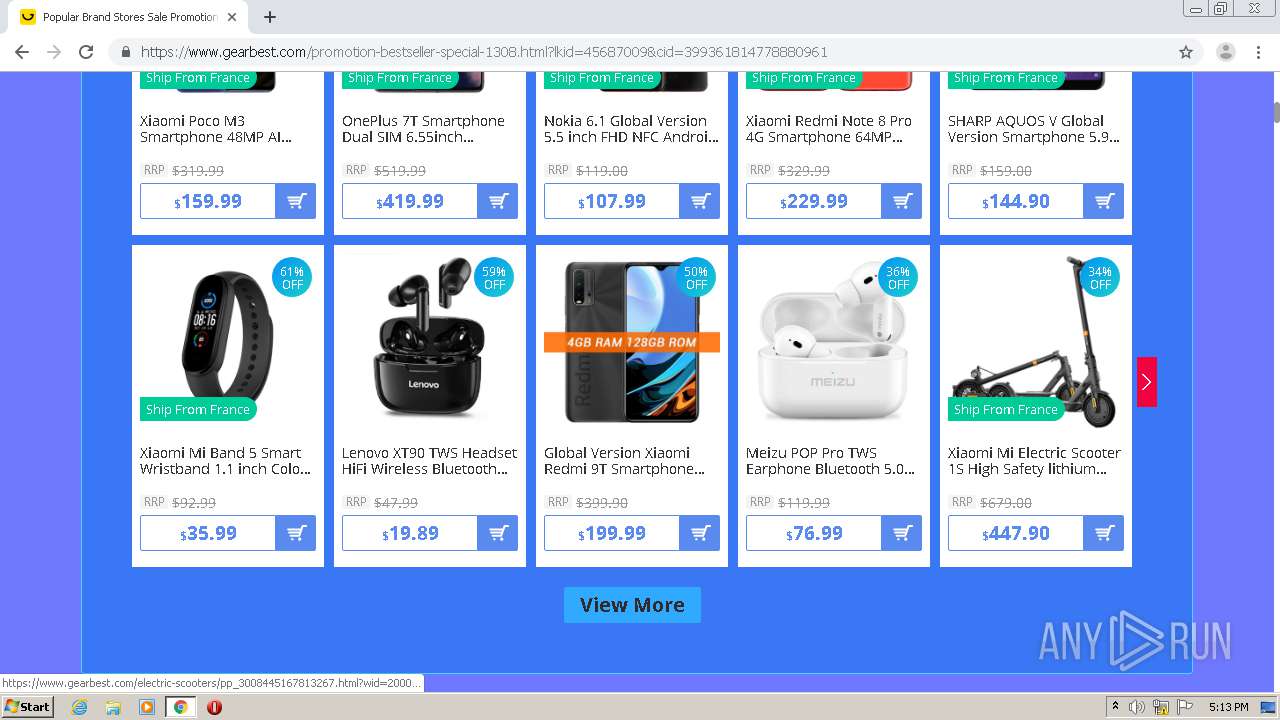1280x720 pixels.
Task: Reload the Gearbest page
Action: click(x=86, y=52)
